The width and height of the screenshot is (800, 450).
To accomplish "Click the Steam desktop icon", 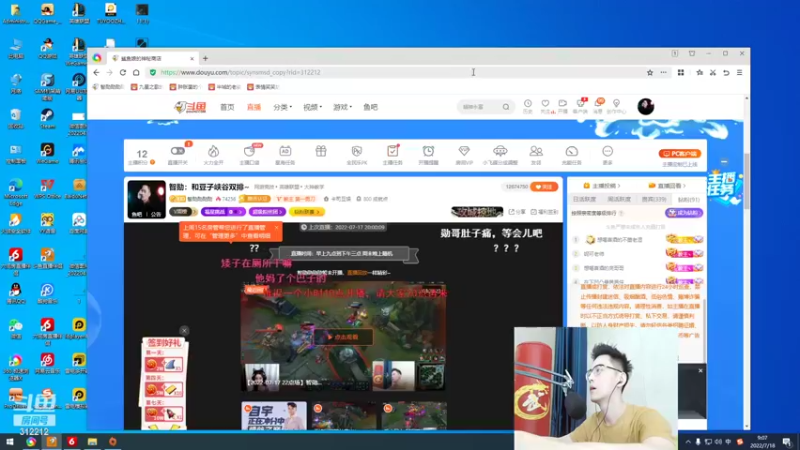I will pyautogui.click(x=47, y=118).
